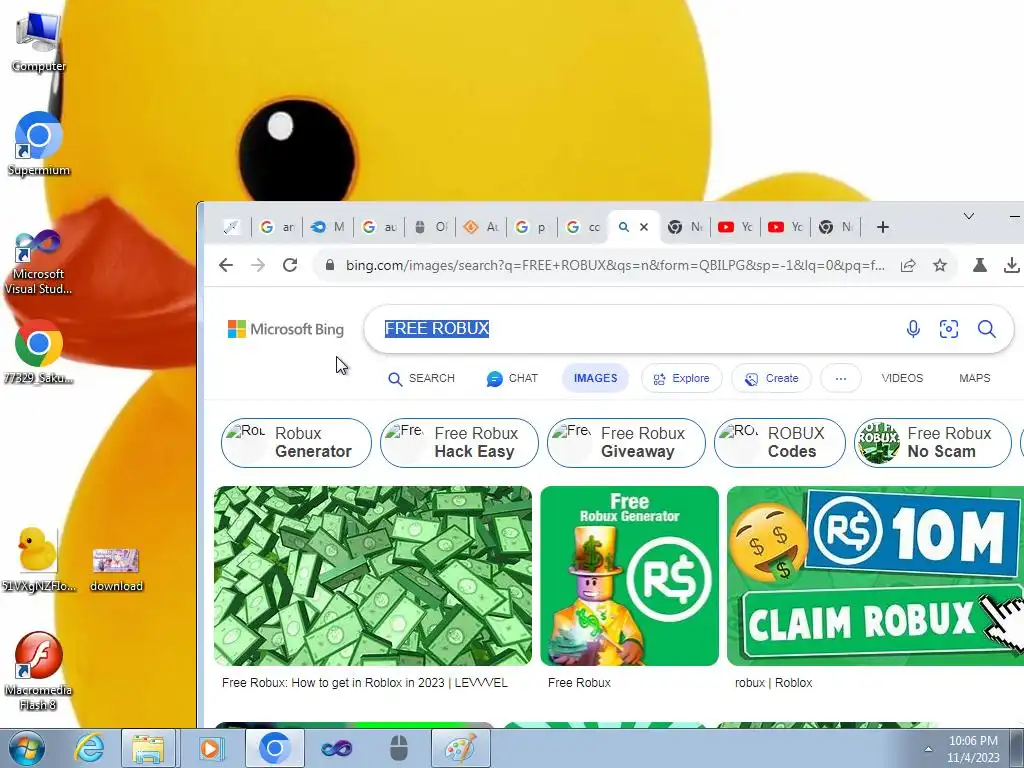Switch to the second YouTube tab
The height and width of the screenshot is (768, 1024).
pos(786,227)
